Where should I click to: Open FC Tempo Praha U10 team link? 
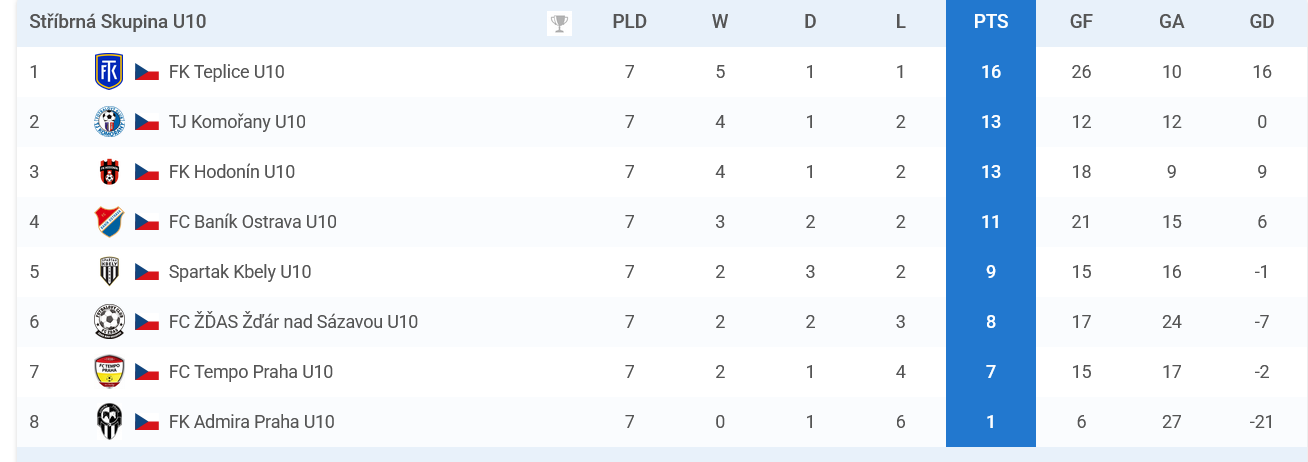click(x=251, y=372)
